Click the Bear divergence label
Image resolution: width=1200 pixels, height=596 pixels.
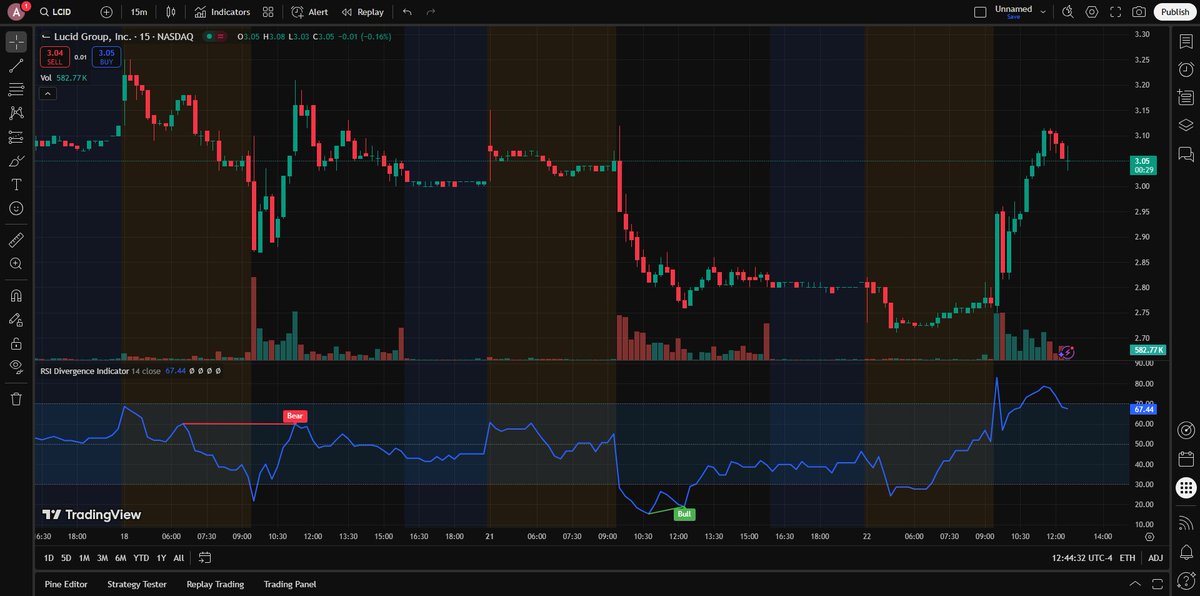295,415
